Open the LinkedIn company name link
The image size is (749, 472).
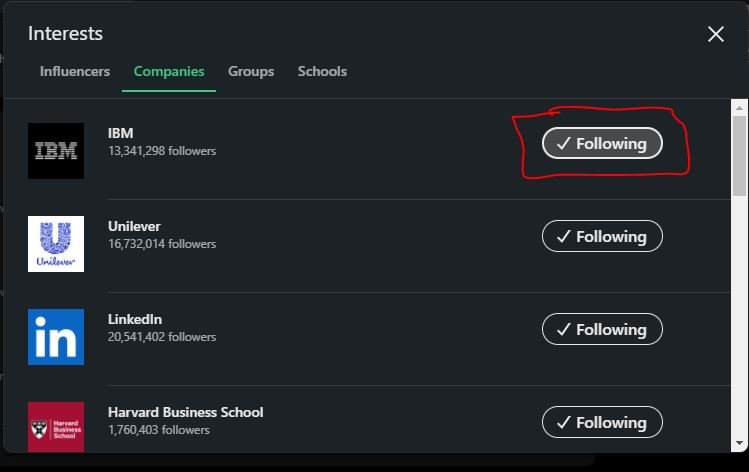click(135, 319)
